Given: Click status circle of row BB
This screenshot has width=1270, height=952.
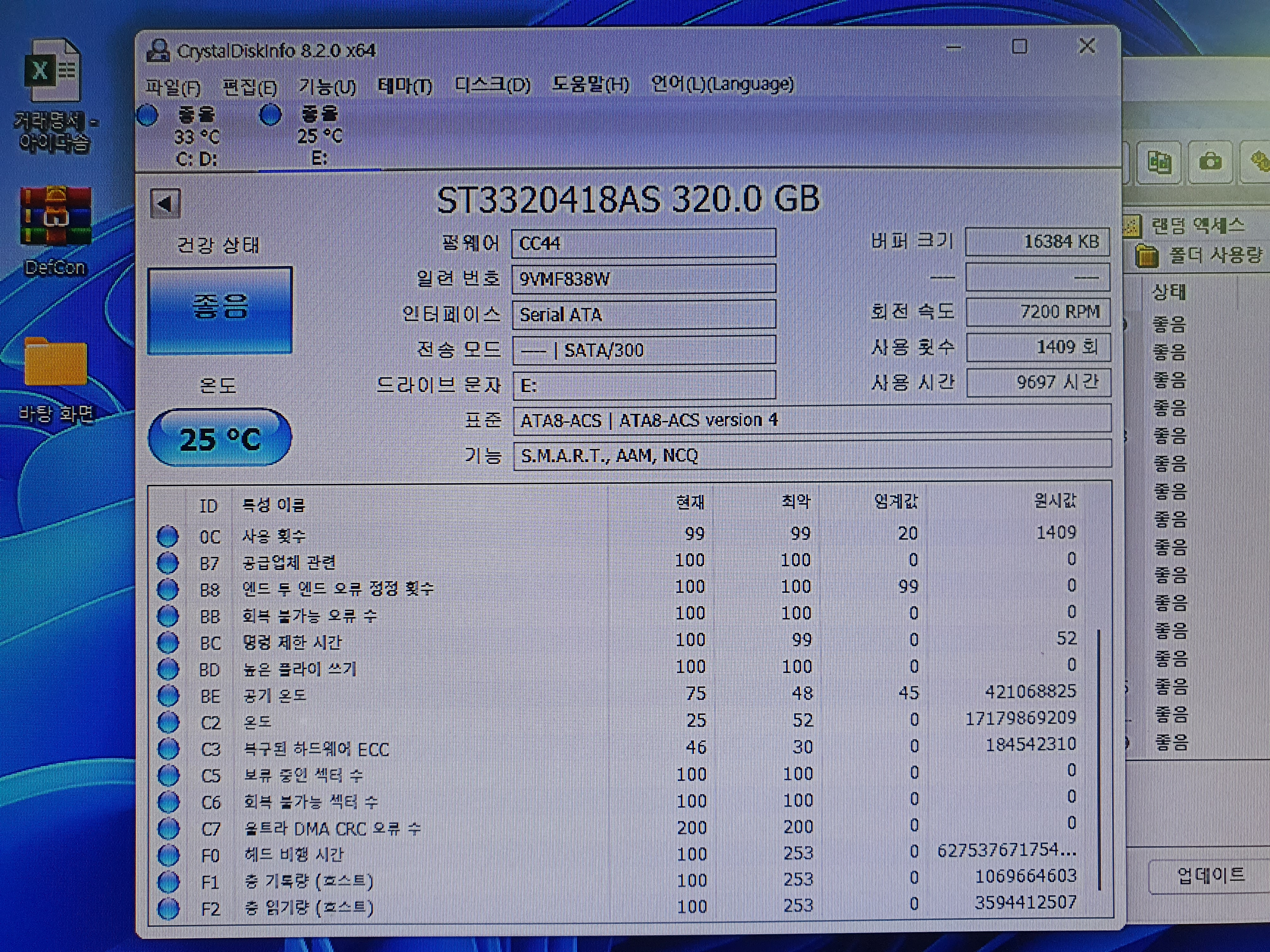Looking at the screenshot, I should pos(168,616).
